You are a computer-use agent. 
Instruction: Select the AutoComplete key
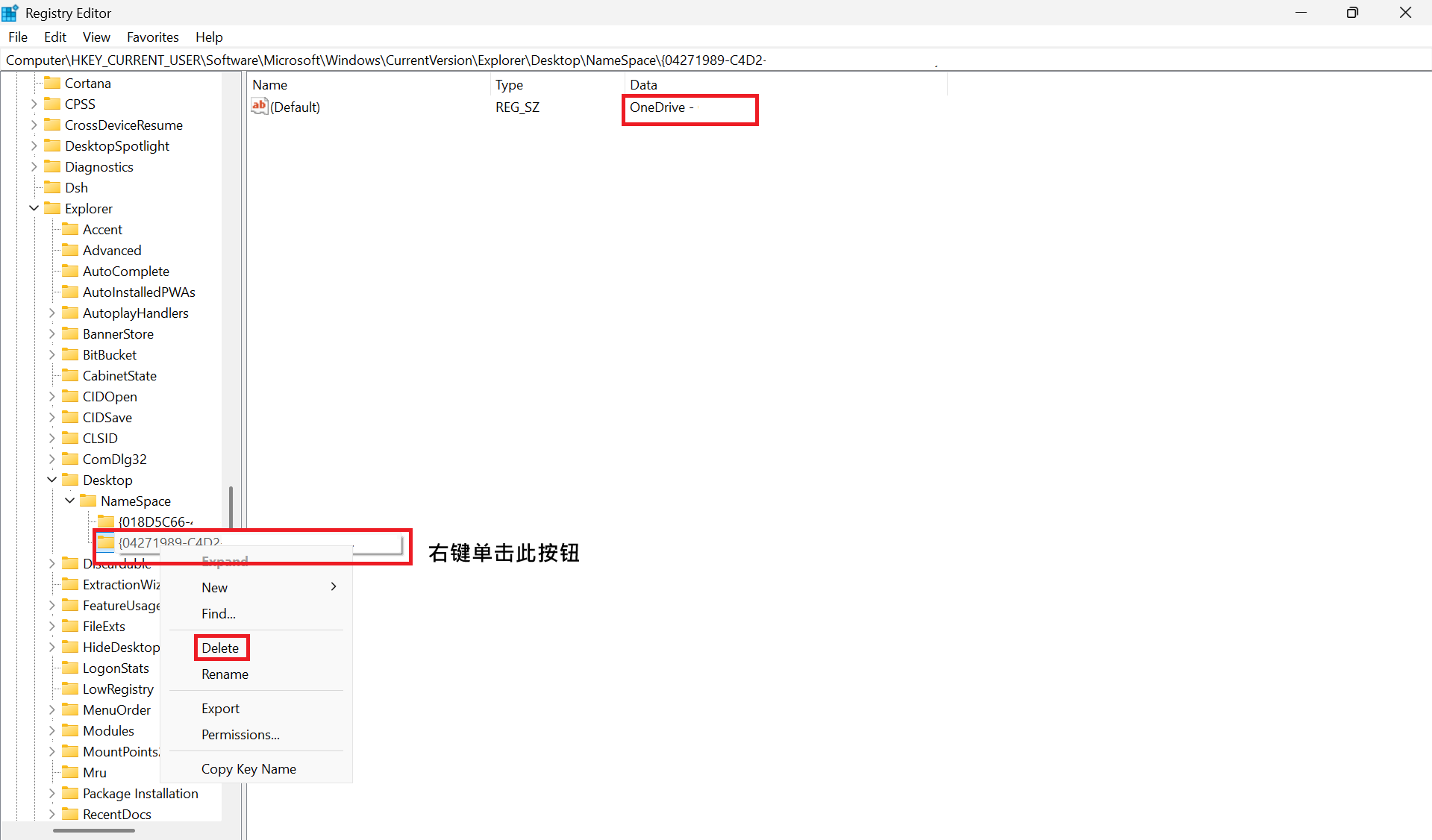tap(126, 271)
